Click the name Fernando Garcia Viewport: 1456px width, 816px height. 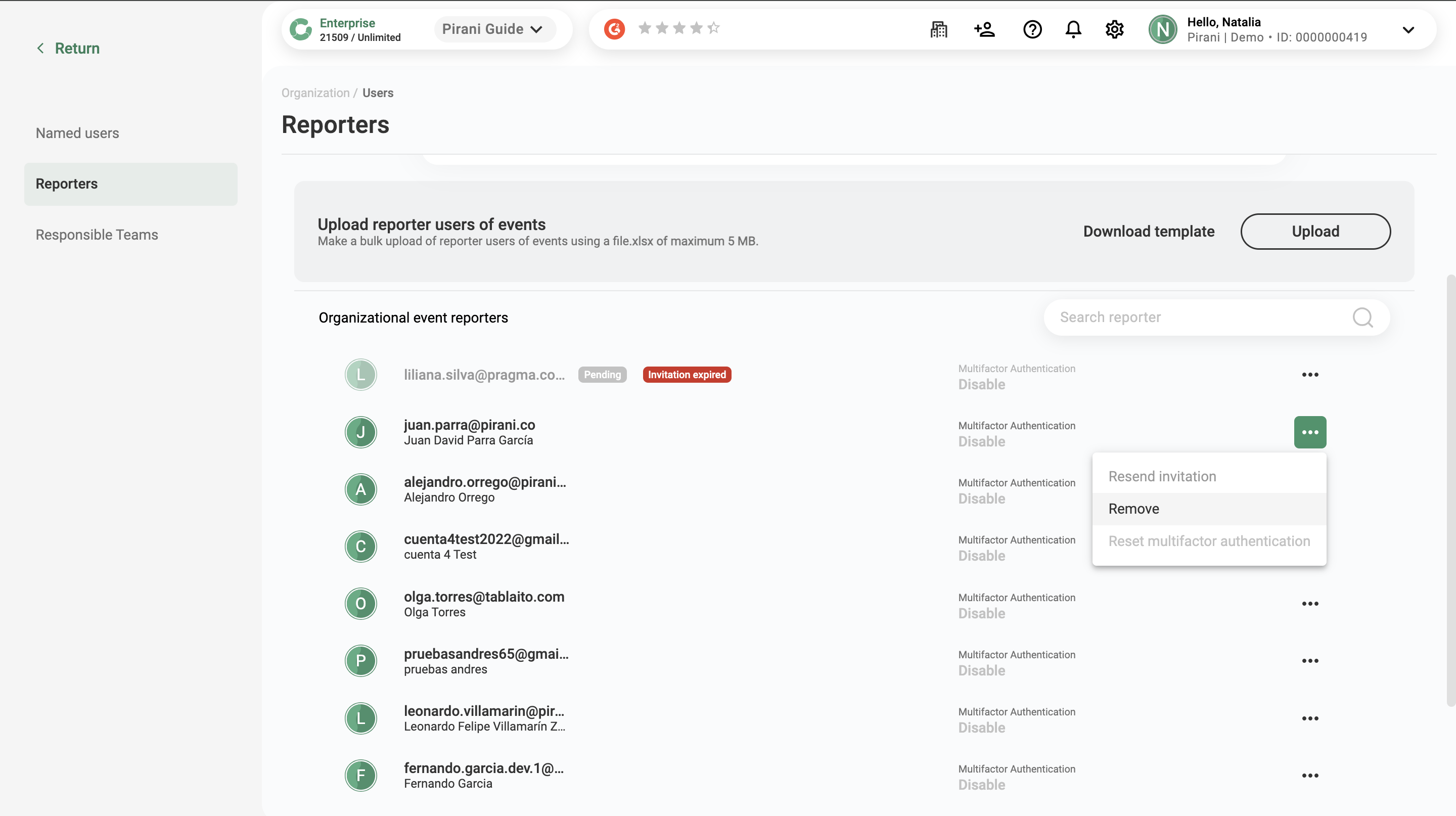pos(447,783)
